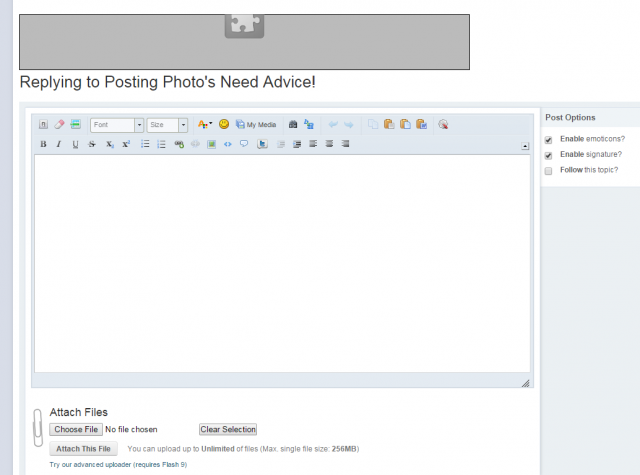Toggle the Enable signature checkbox
Screen dimensions: 640x475
[x=548, y=155]
